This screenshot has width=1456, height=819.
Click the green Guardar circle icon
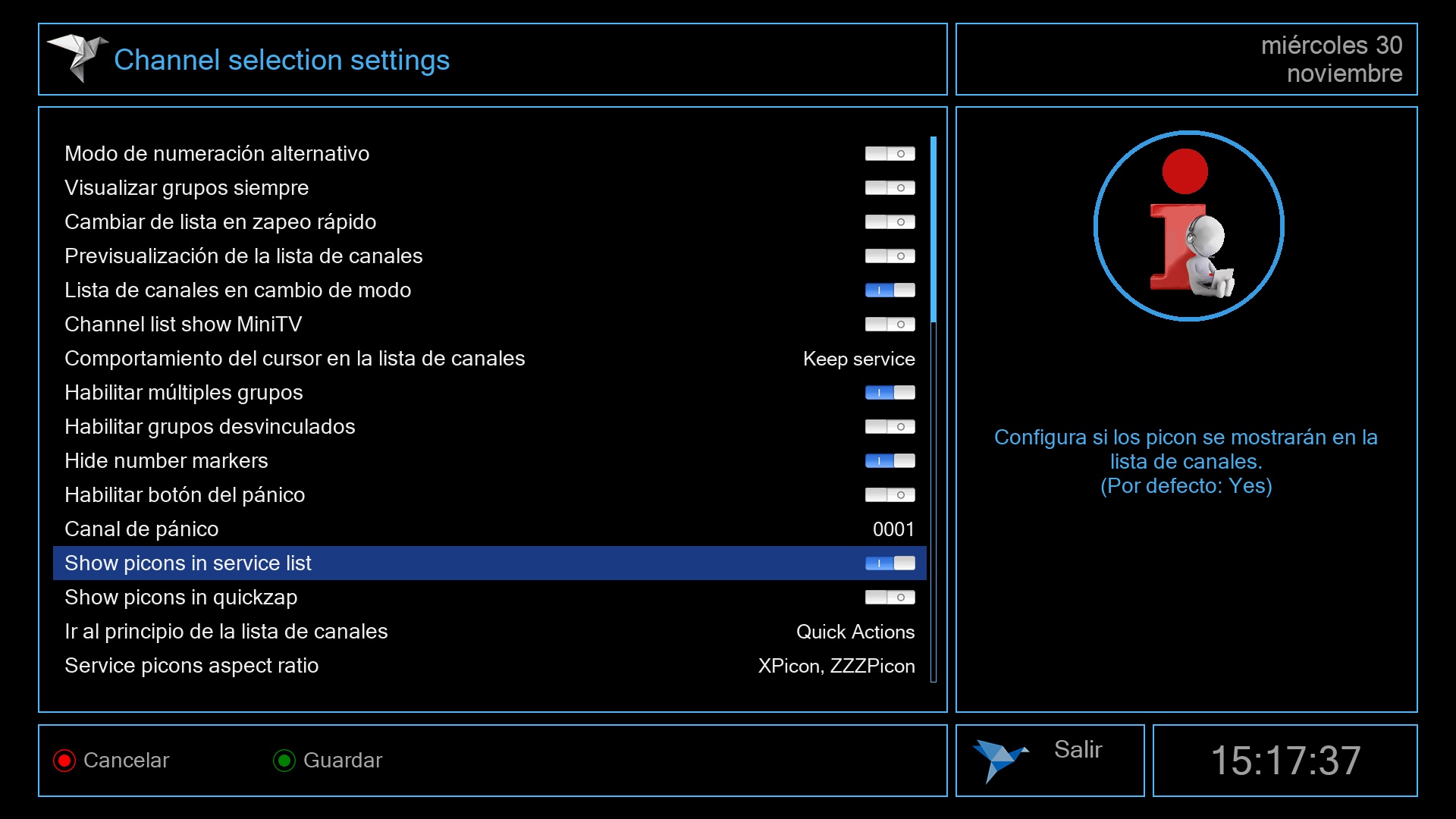click(284, 761)
